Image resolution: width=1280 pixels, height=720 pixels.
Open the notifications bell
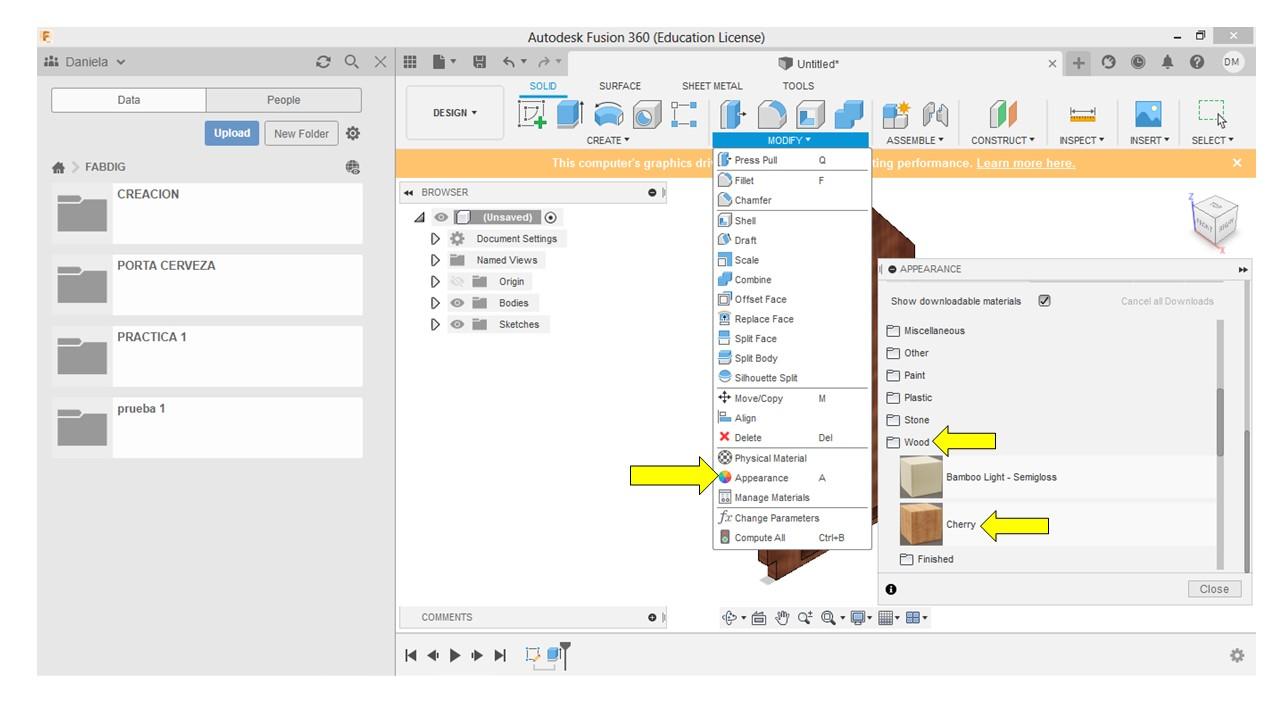click(x=1168, y=63)
